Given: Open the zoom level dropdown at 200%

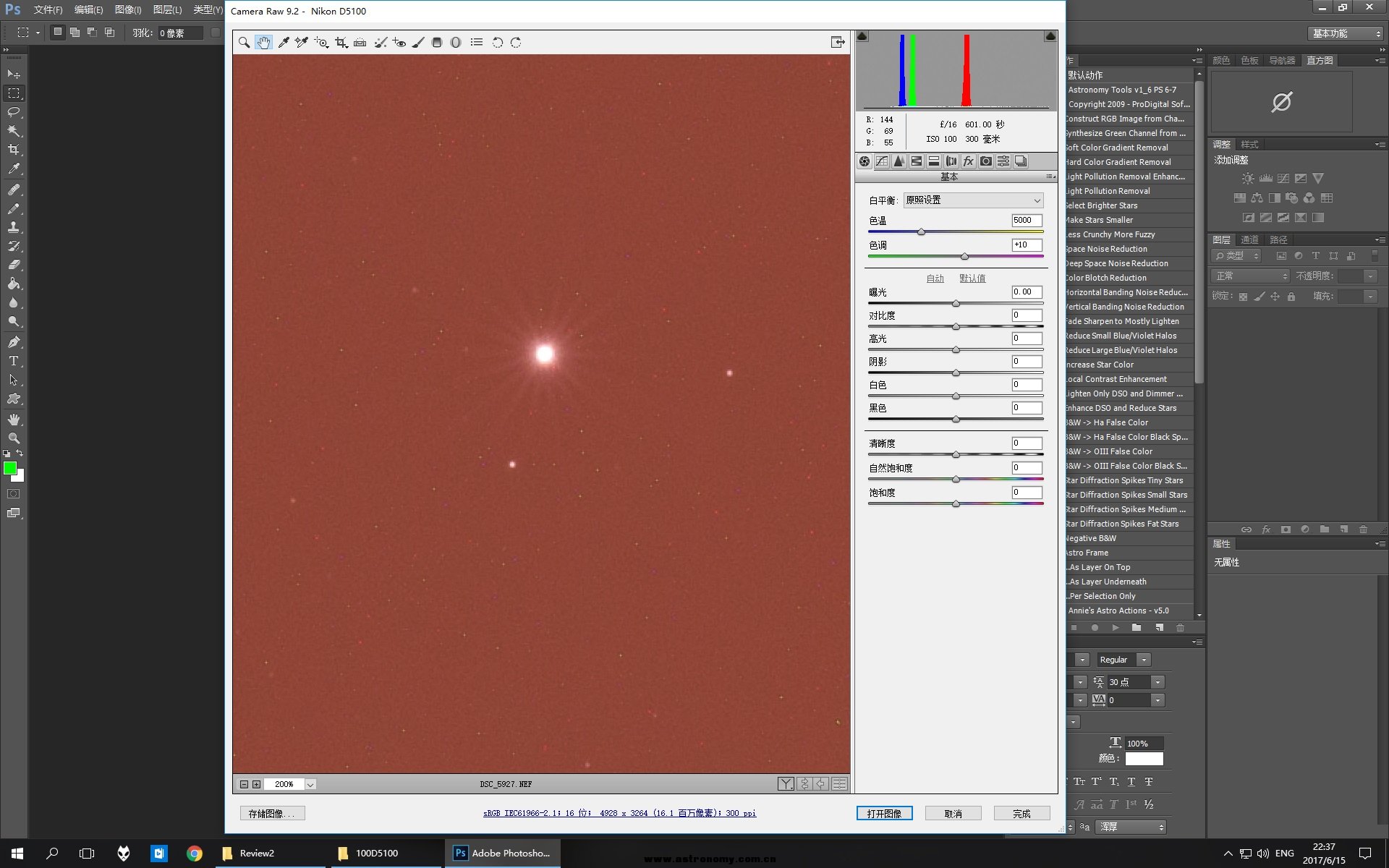Looking at the screenshot, I should (x=310, y=784).
